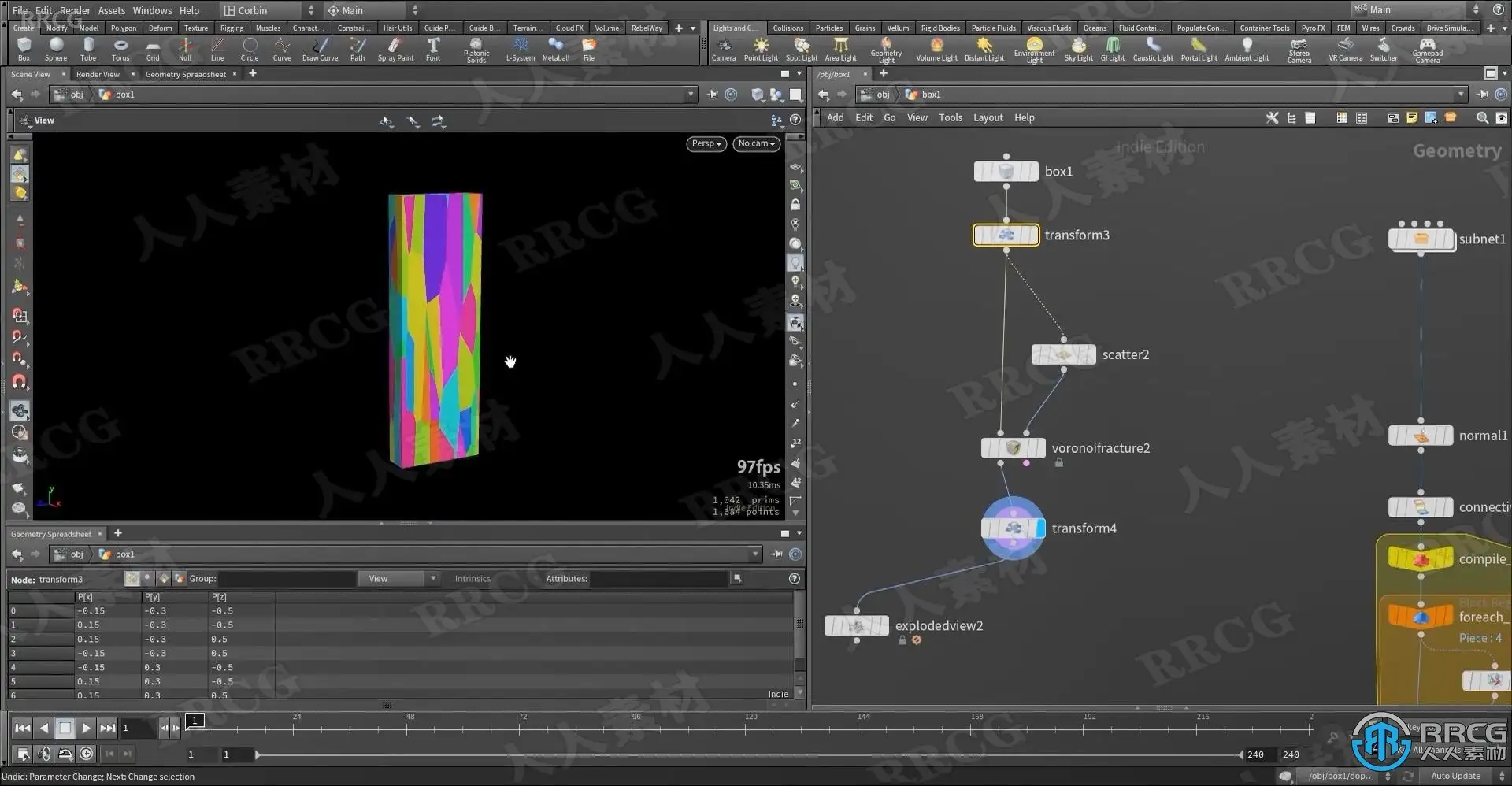This screenshot has width=1512, height=786.
Task: Expand the network editor path dropdown
Action: (x=1461, y=95)
